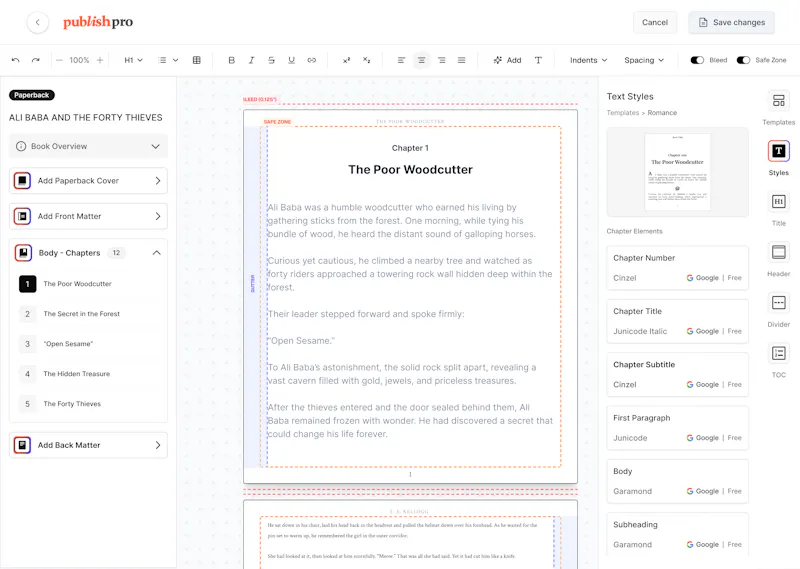Click the zoom level 100% value
The width and height of the screenshot is (800, 569).
(80, 60)
